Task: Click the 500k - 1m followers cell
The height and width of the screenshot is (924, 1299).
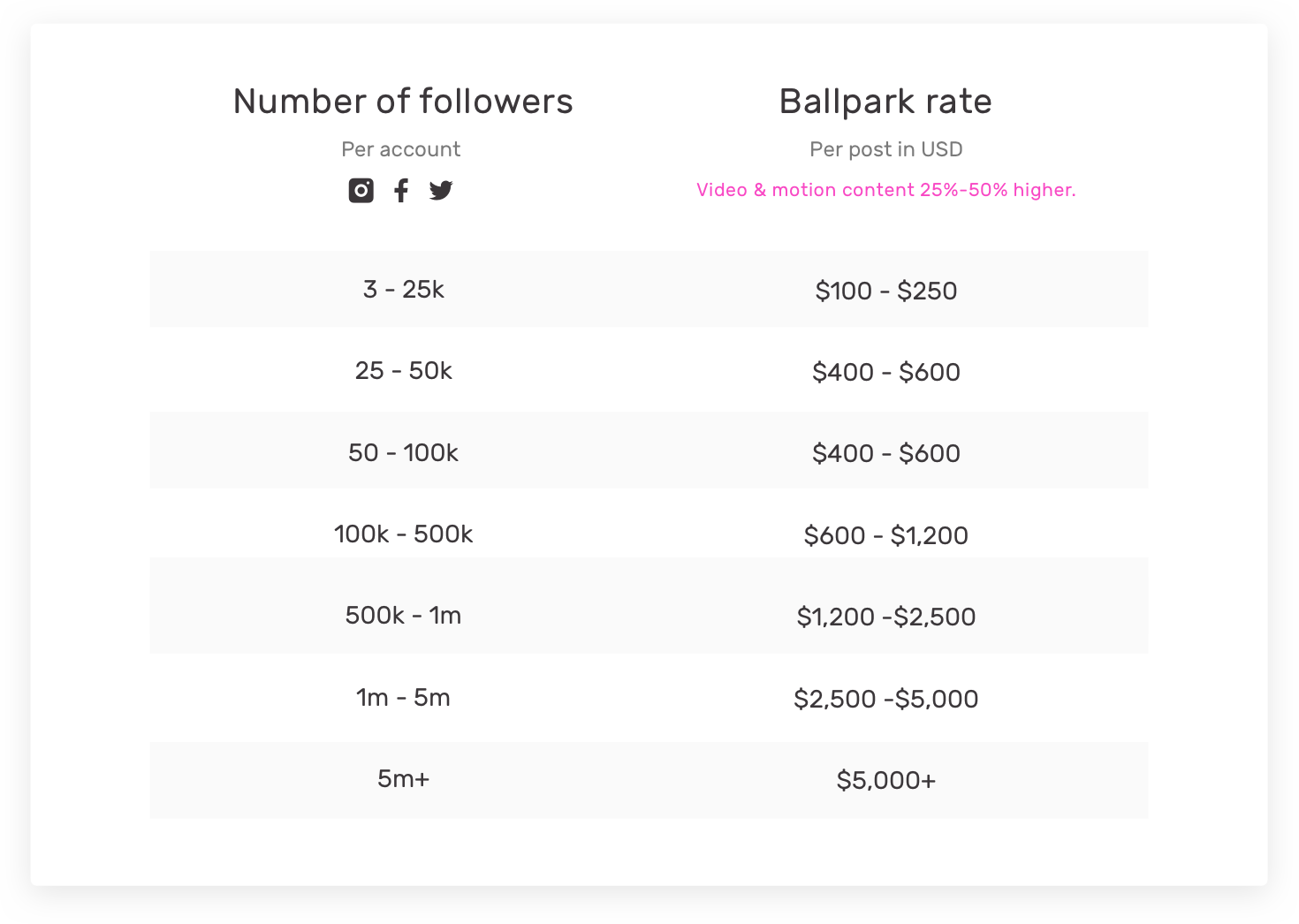Action: (403, 616)
